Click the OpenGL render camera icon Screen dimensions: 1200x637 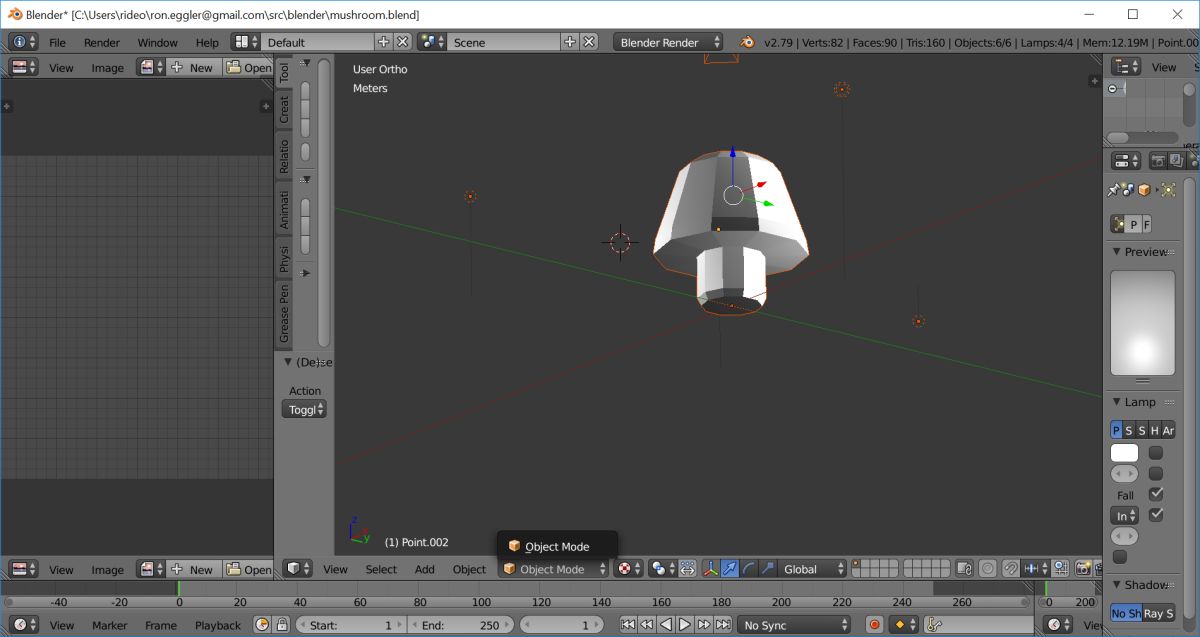click(x=1082, y=568)
